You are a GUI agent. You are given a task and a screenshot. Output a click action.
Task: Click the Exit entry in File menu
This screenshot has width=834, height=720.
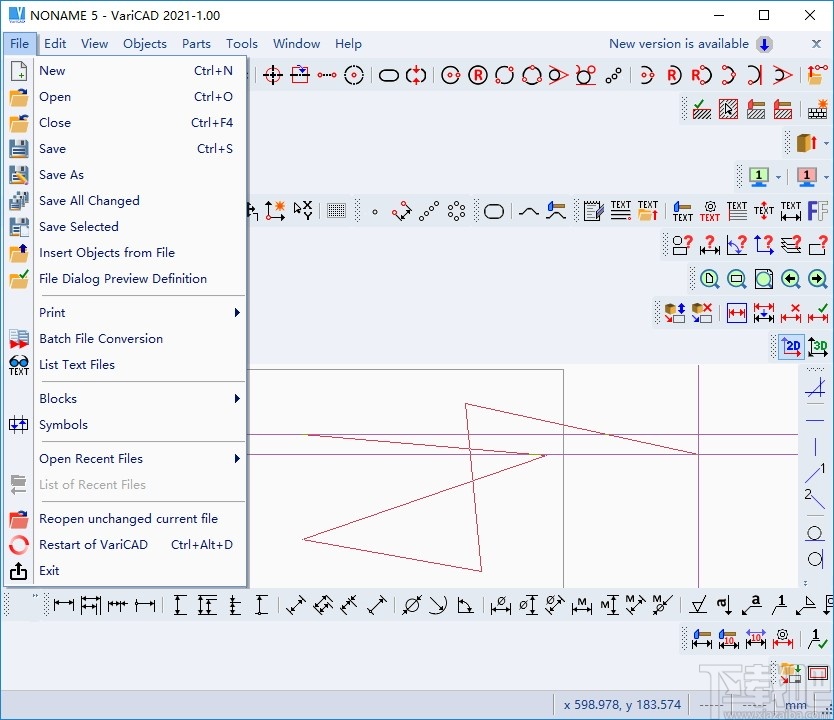point(49,571)
